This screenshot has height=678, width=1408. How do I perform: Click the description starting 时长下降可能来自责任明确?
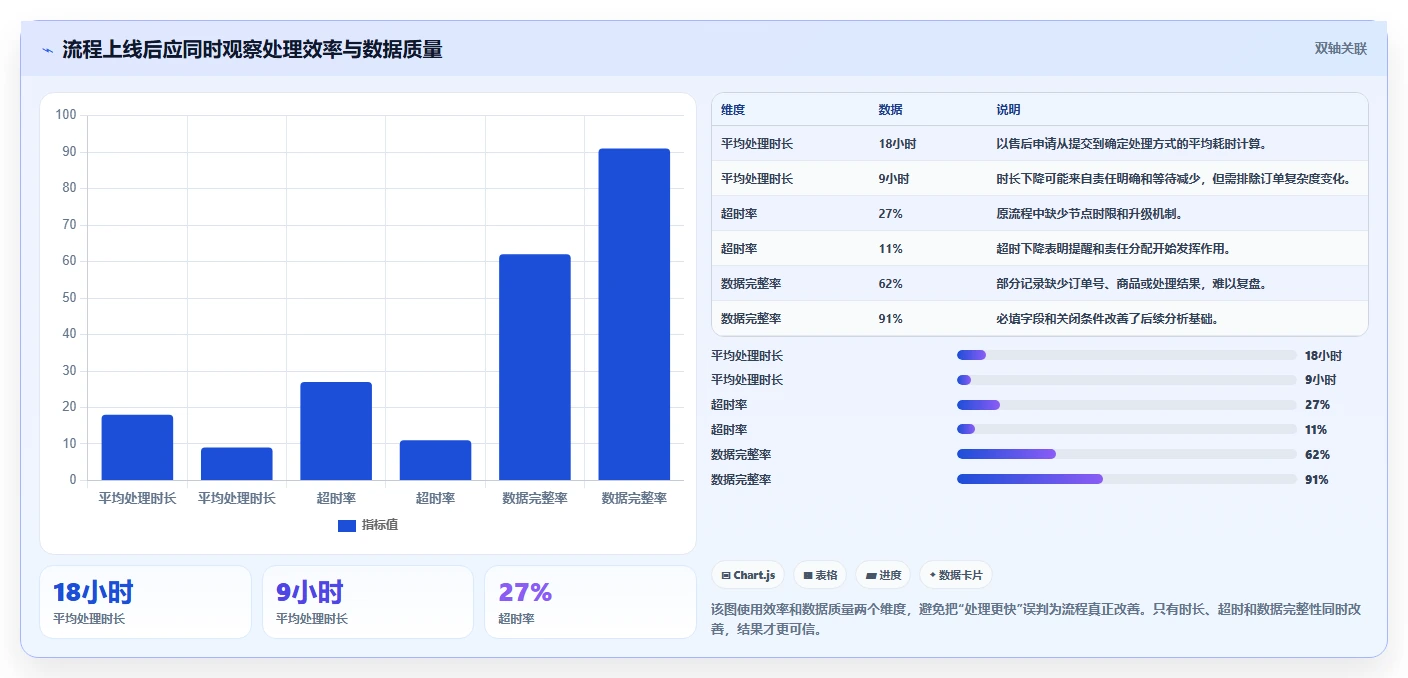[x=1175, y=179]
